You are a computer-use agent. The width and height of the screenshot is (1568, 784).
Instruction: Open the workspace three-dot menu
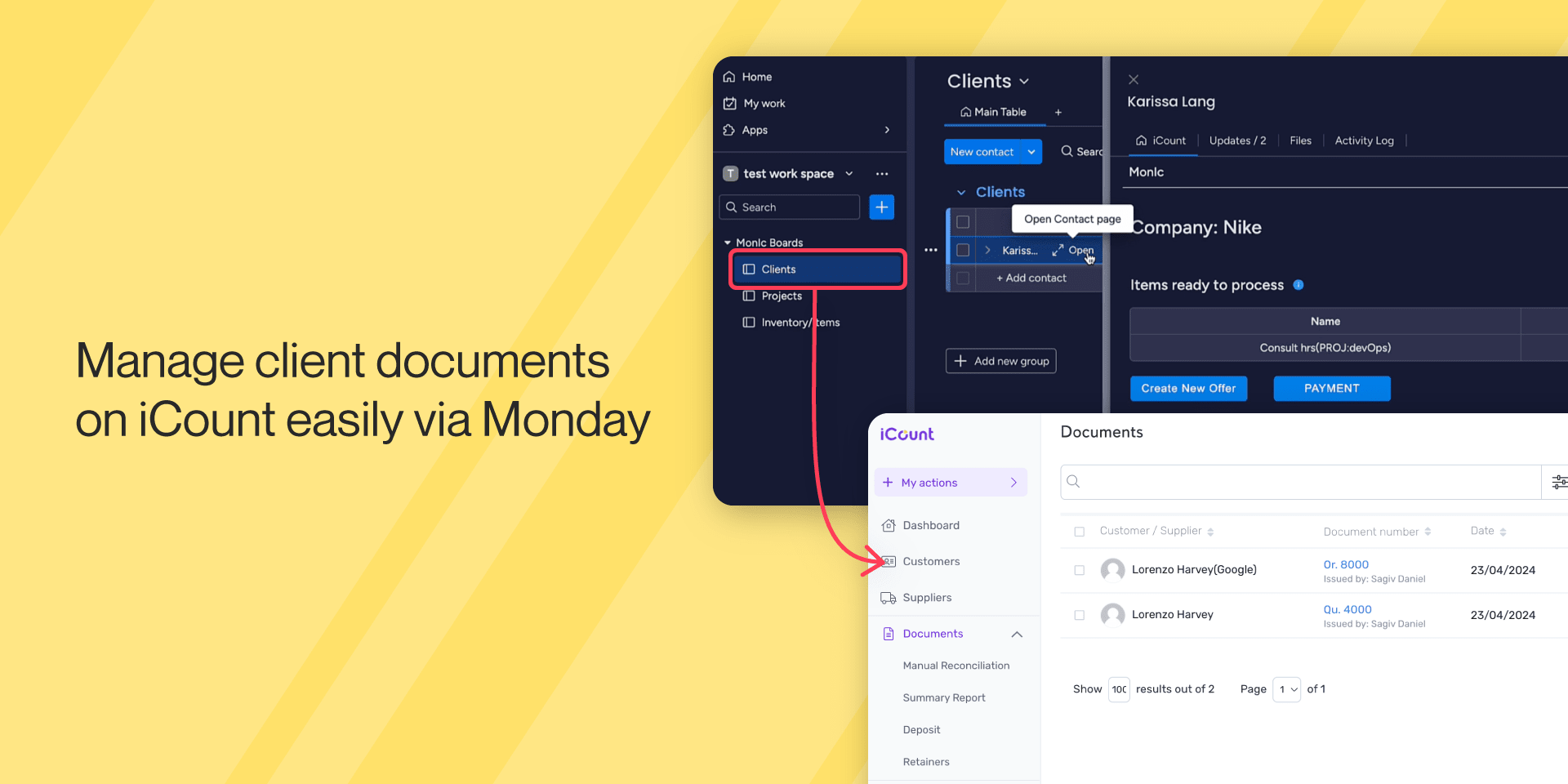point(882,174)
